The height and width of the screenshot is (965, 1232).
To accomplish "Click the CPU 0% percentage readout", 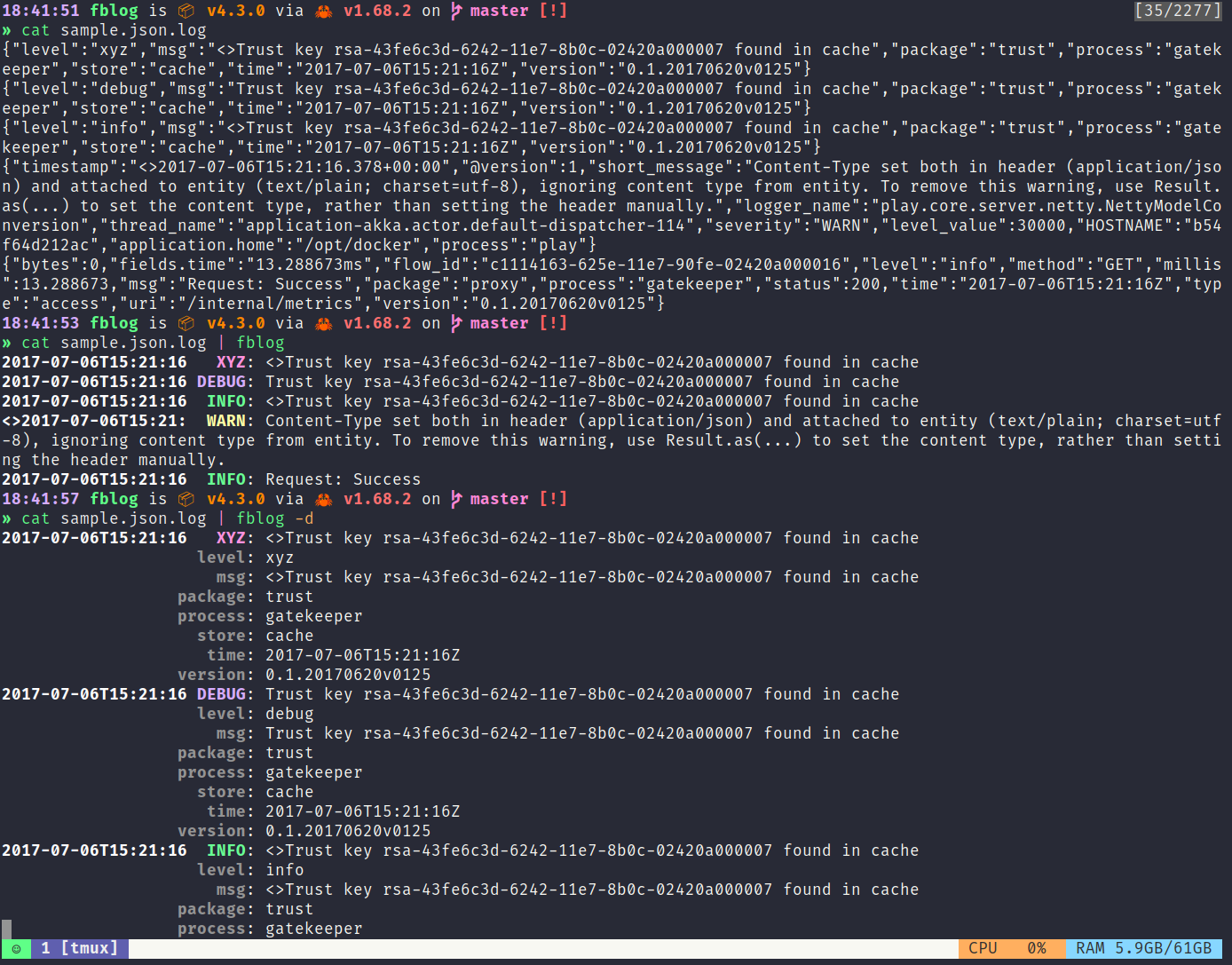I will (x=1036, y=948).
